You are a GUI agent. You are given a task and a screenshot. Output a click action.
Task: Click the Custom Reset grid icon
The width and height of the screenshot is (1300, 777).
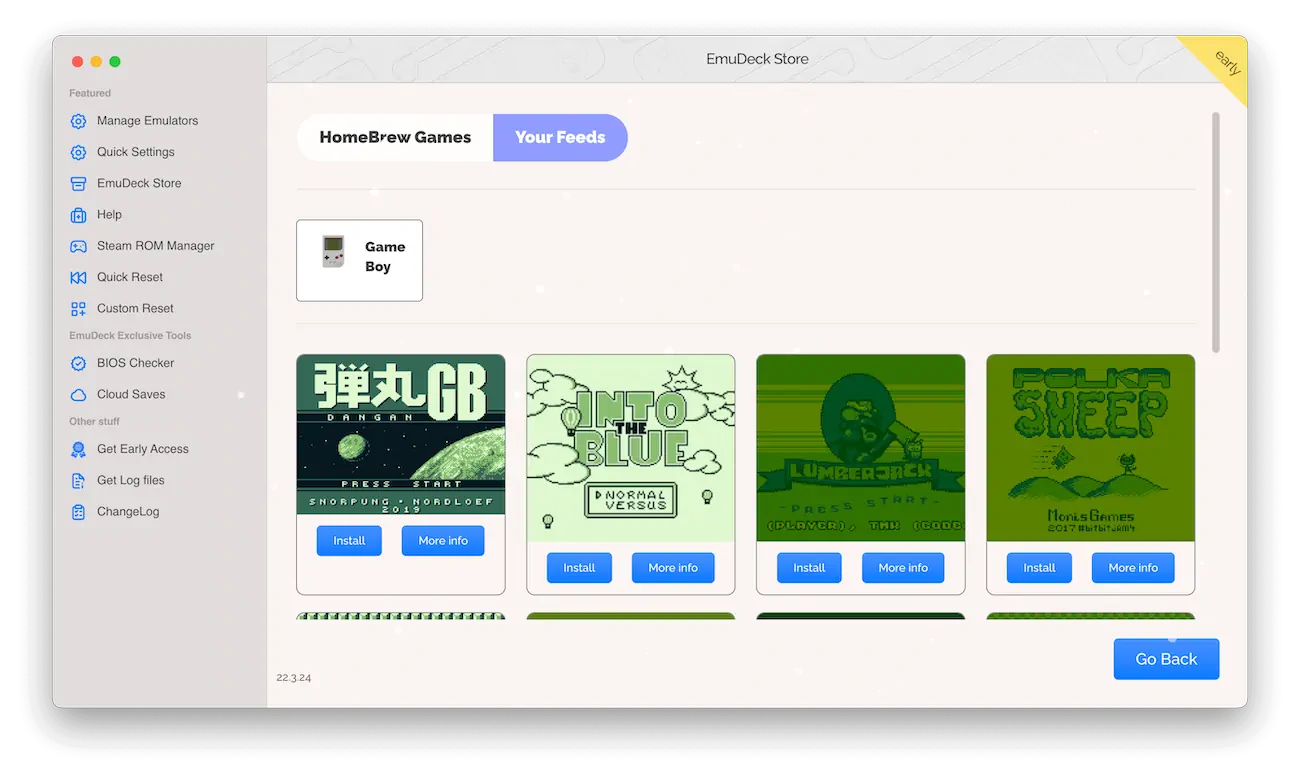pyautogui.click(x=78, y=309)
